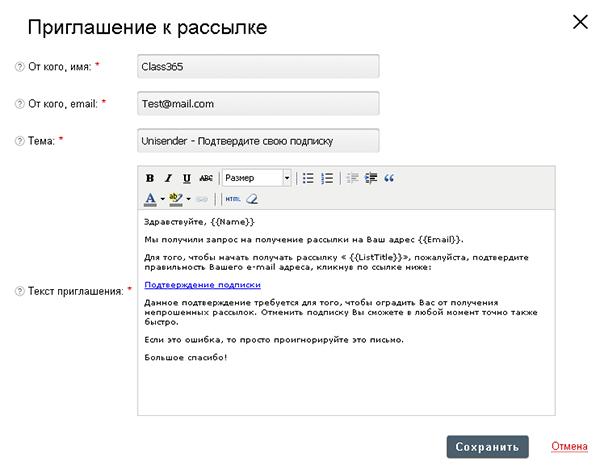
Task: Show help for От кого, email
Action: click(19, 104)
